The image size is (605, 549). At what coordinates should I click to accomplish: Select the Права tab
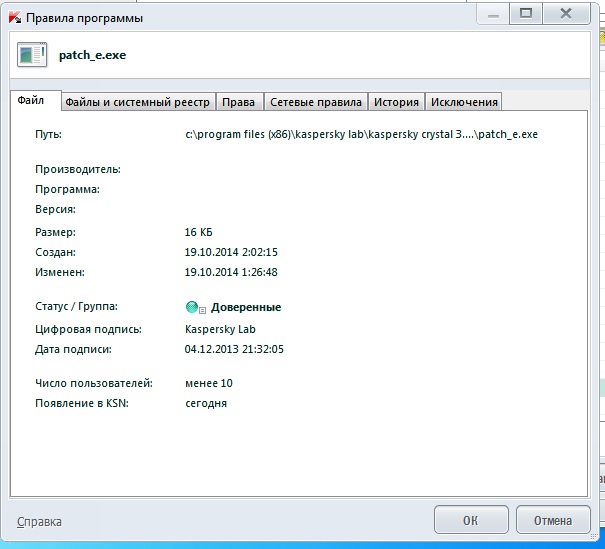pos(237,102)
